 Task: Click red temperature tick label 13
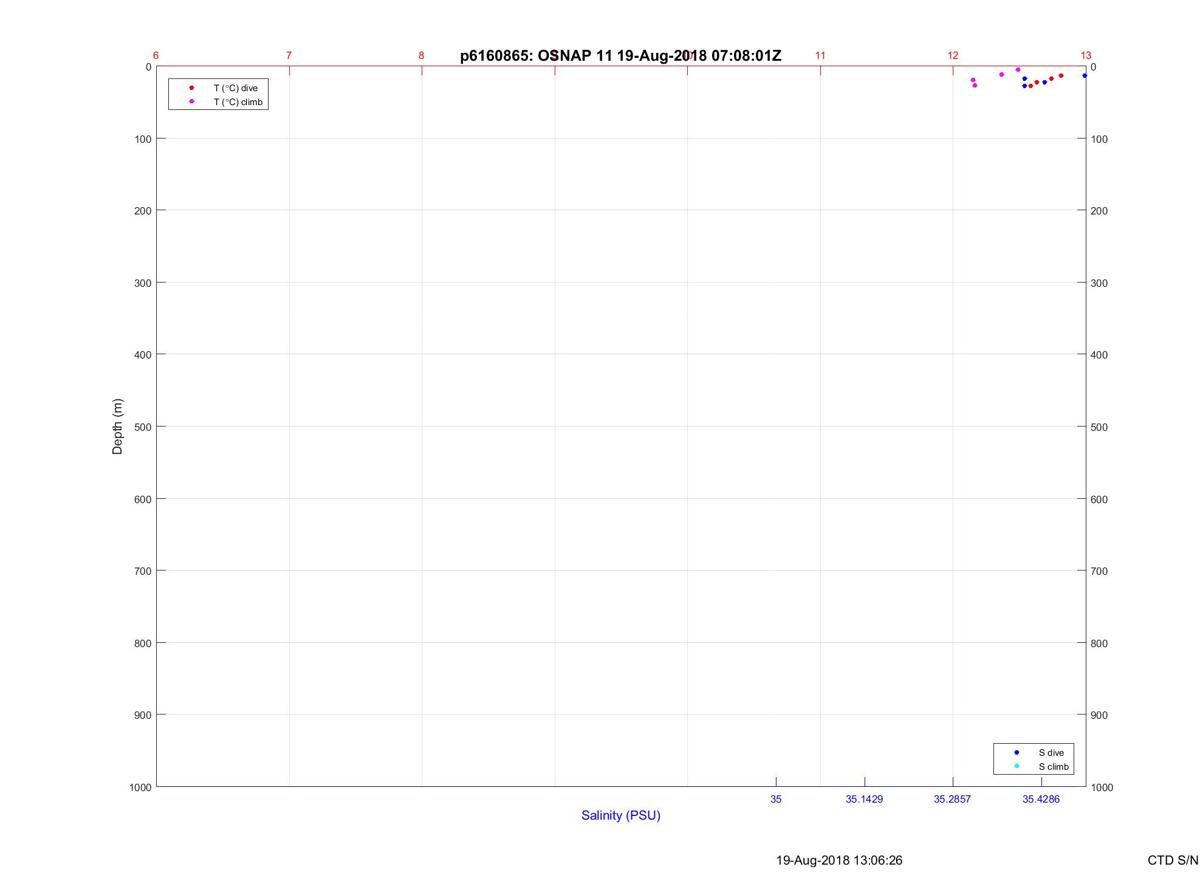(1086, 56)
